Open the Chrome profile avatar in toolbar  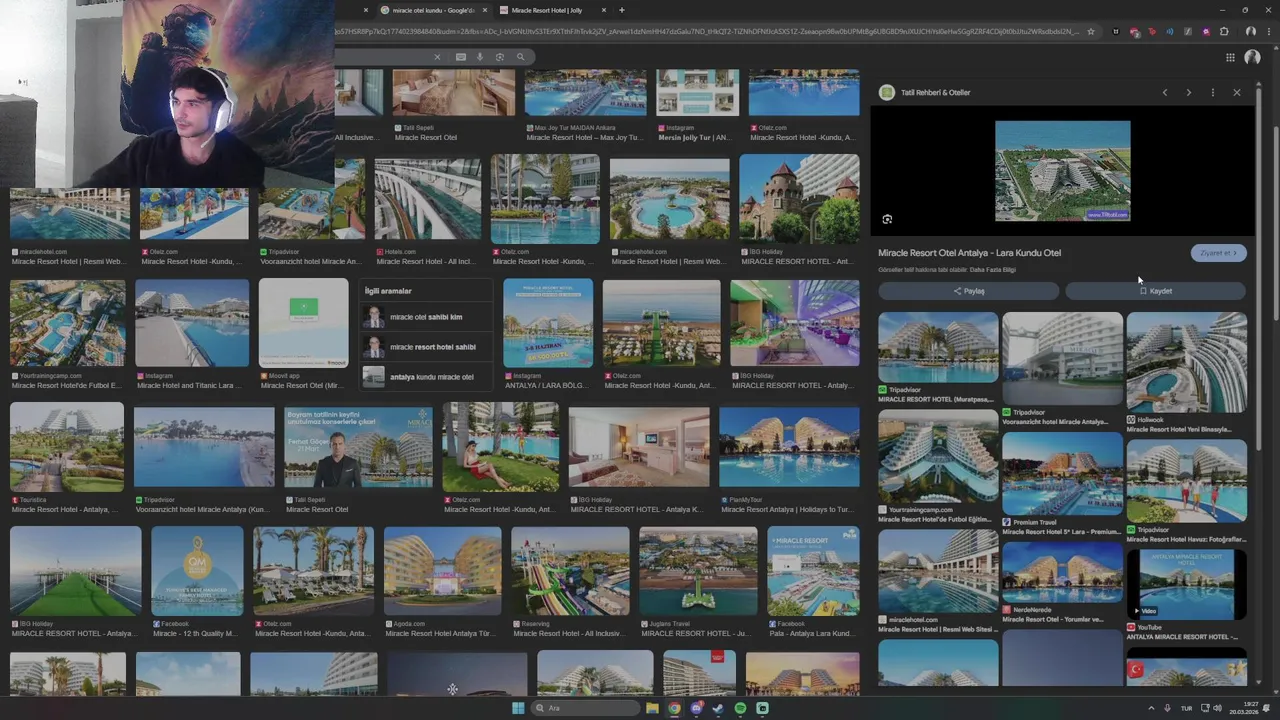1250,31
